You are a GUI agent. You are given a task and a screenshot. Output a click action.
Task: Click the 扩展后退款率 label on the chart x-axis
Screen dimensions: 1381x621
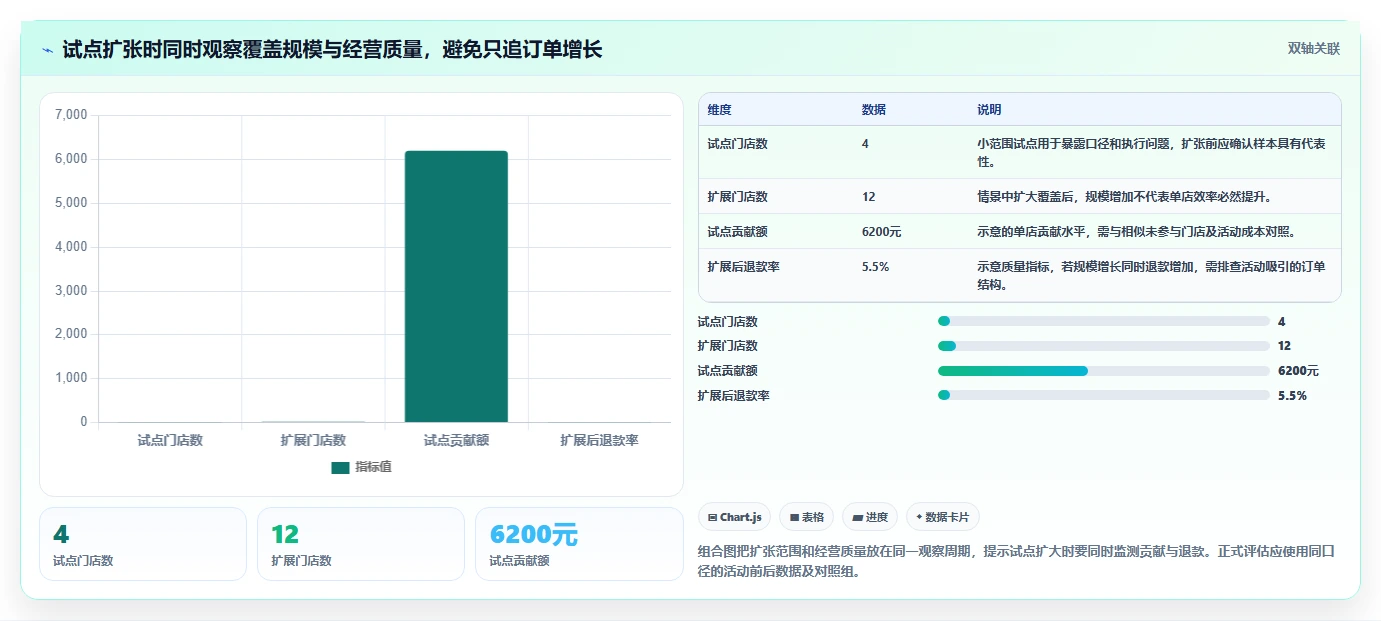(x=599, y=440)
